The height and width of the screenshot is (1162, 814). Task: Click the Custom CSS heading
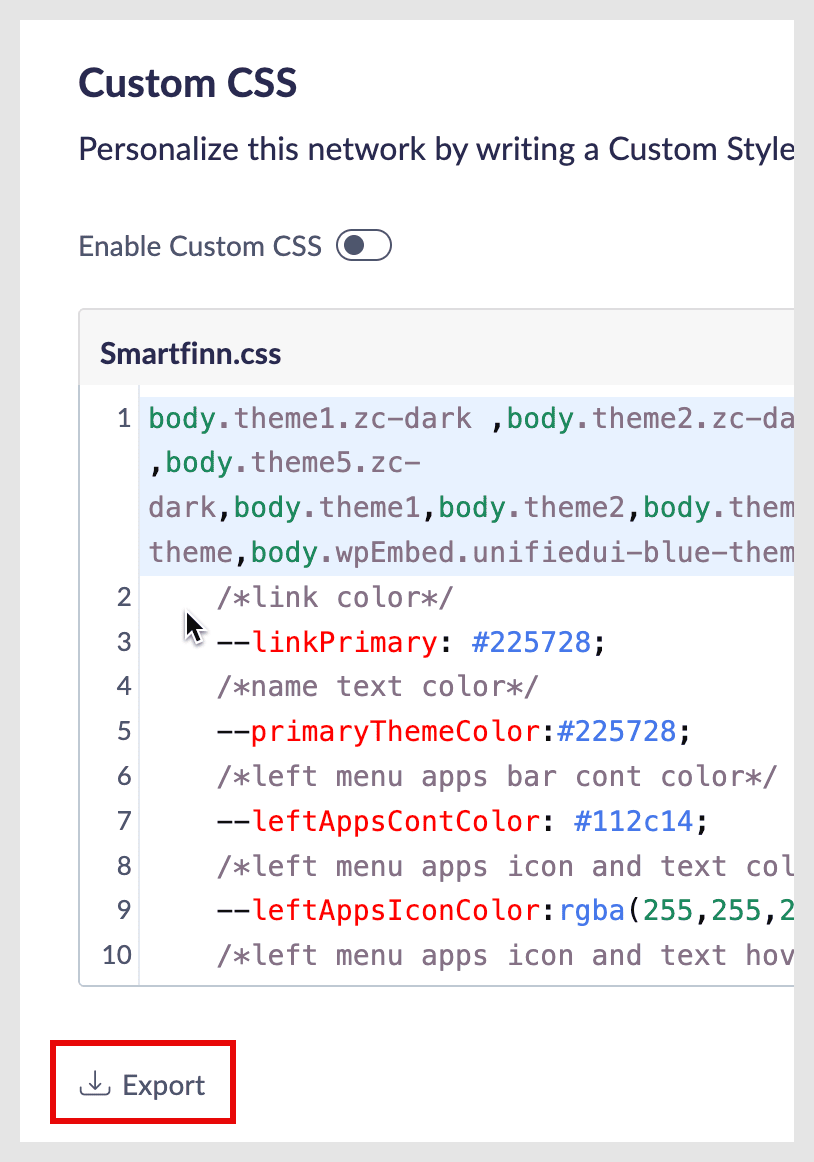click(188, 82)
